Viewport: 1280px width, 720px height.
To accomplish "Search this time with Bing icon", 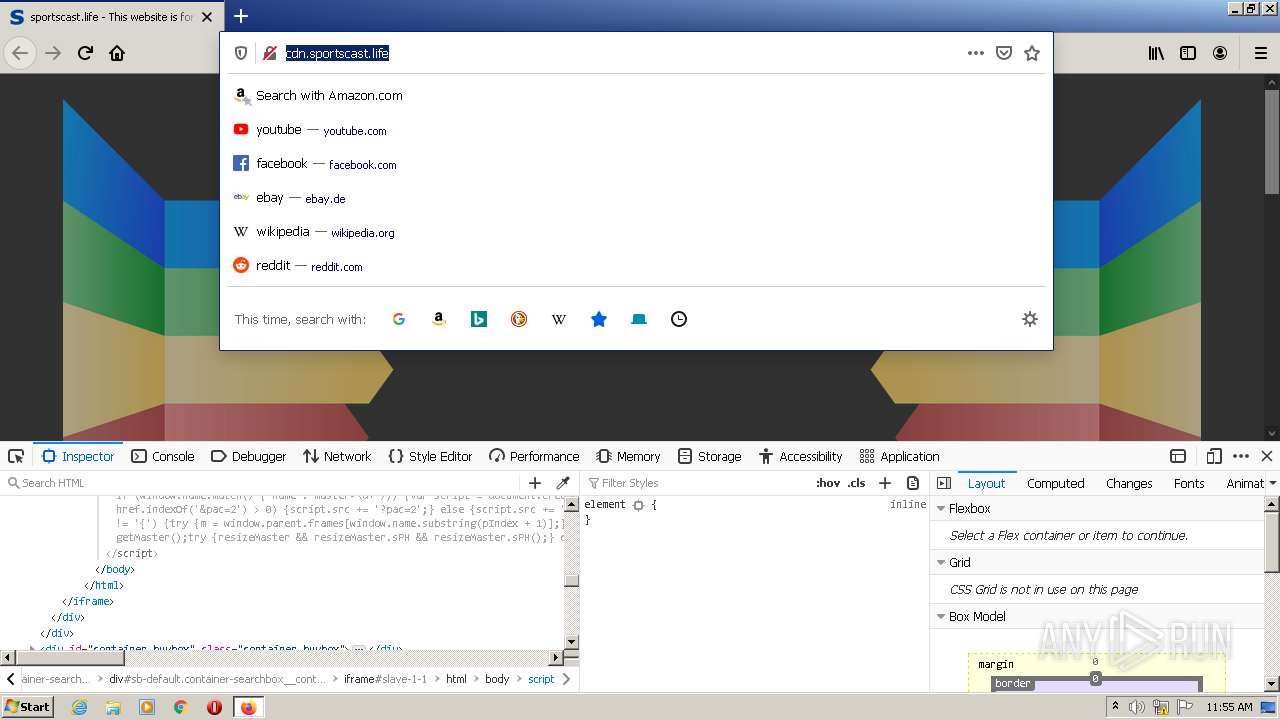I will (x=479, y=319).
